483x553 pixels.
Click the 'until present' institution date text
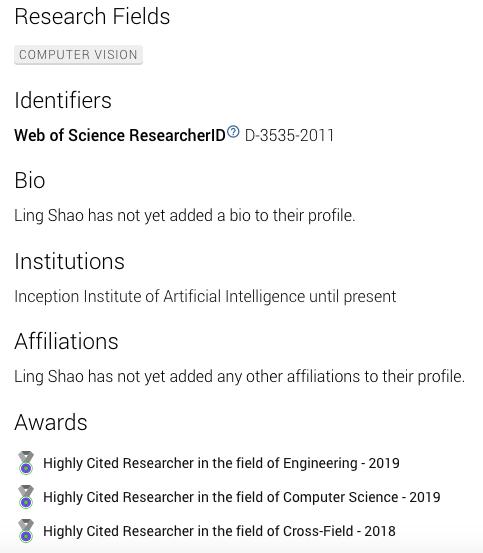click(x=353, y=296)
